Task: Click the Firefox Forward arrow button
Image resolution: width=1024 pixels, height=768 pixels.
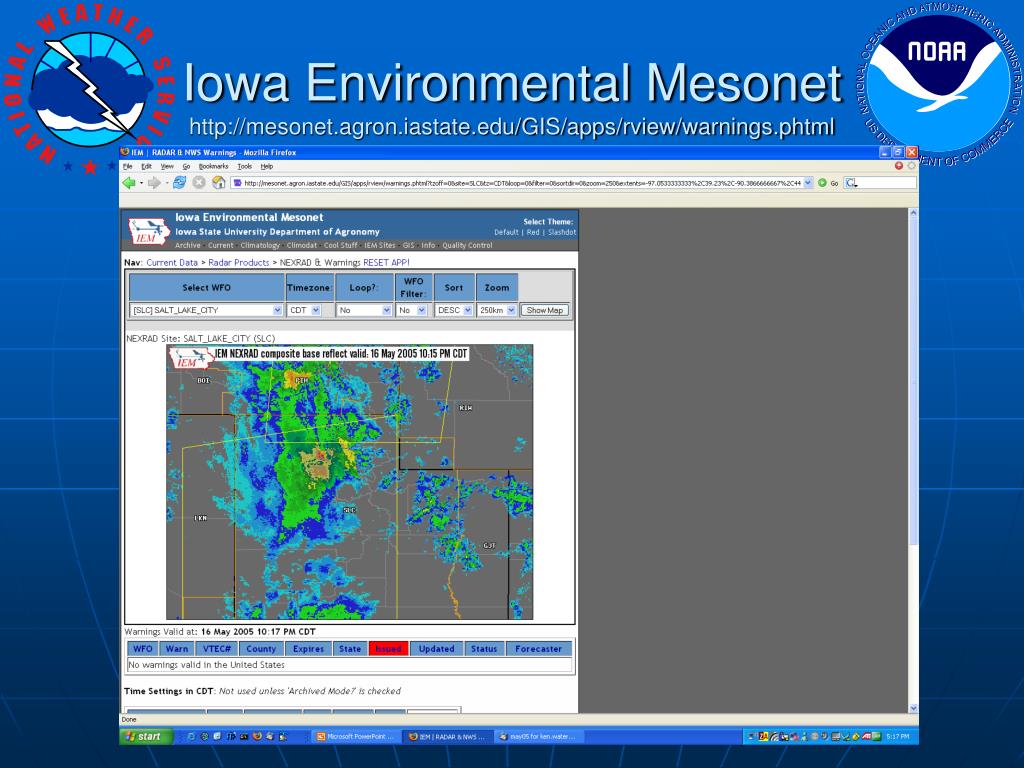Action: [x=153, y=184]
